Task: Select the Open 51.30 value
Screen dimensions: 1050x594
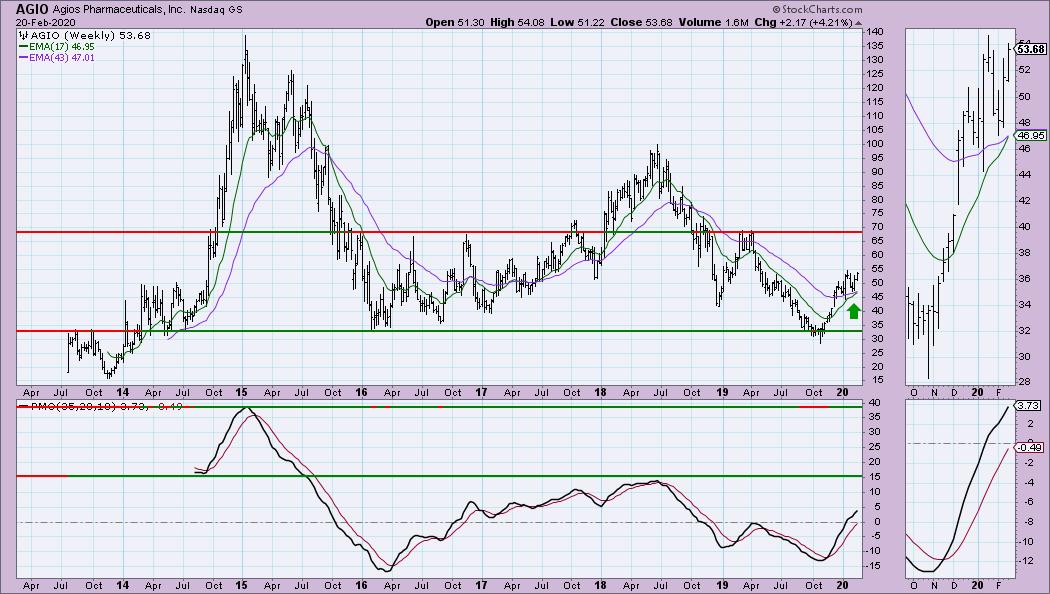Action: (455, 22)
